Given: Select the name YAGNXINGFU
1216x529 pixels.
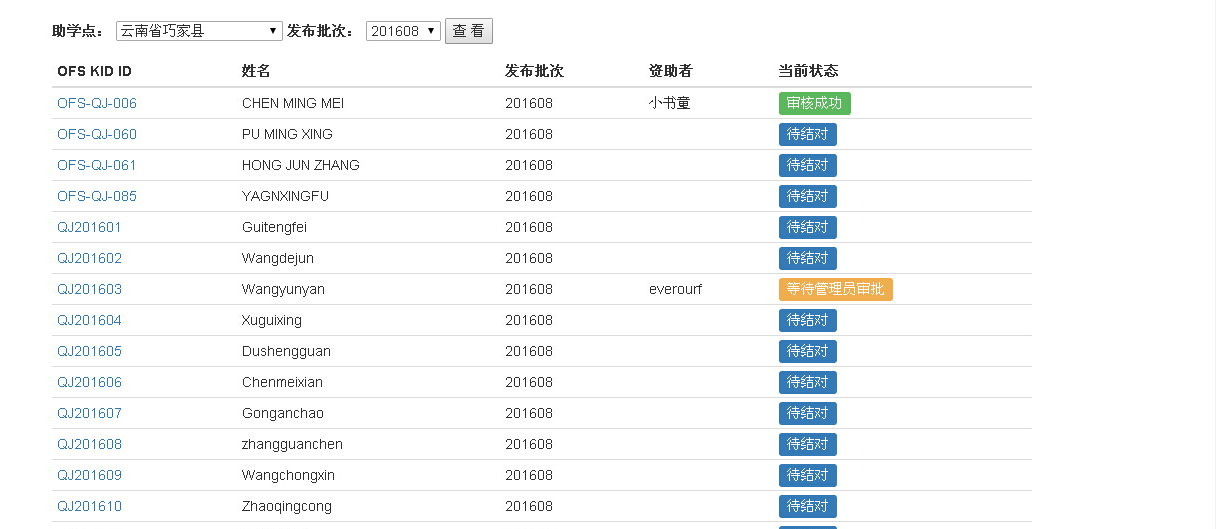Looking at the screenshot, I should pos(285,196).
